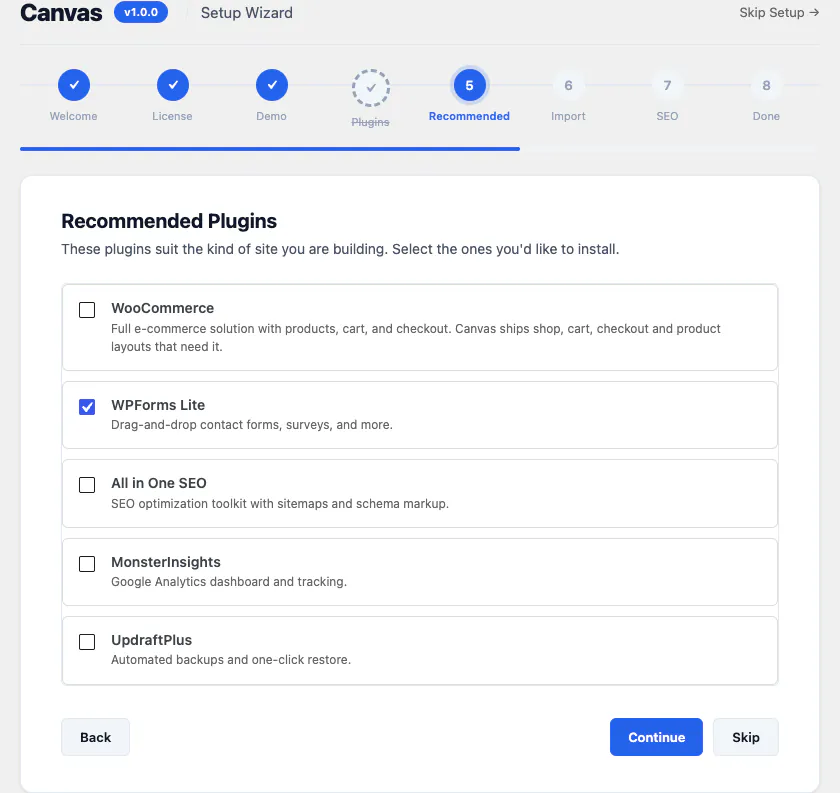Click 'Google Analytics dashboard and tracking.' description
This screenshot has height=793, width=840.
(229, 581)
